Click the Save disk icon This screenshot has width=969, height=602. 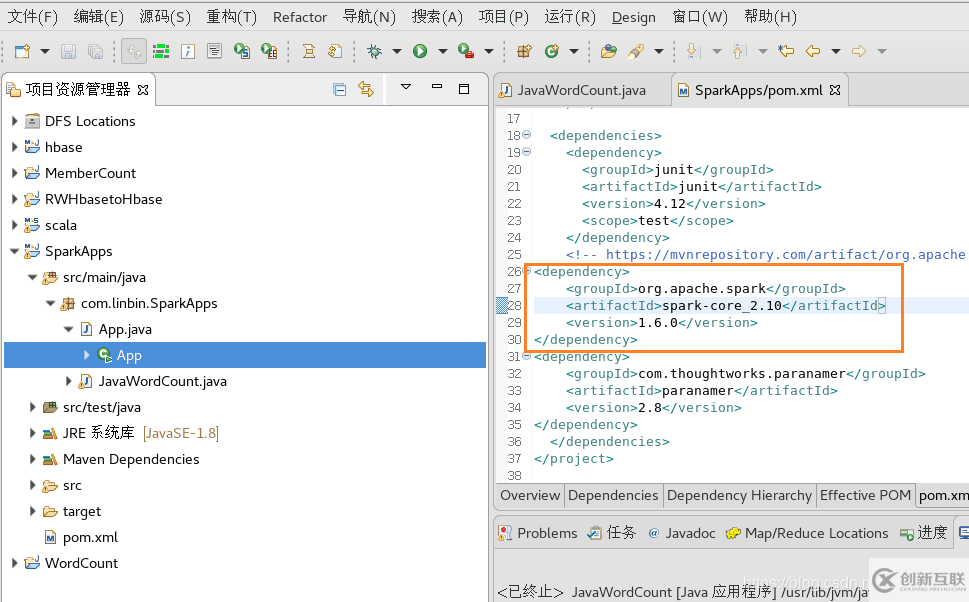pyautogui.click(x=68, y=51)
